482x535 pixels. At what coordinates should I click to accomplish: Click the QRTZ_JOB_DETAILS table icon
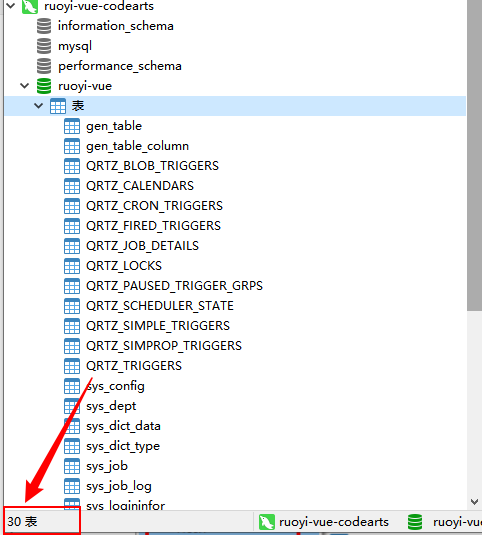point(72,246)
